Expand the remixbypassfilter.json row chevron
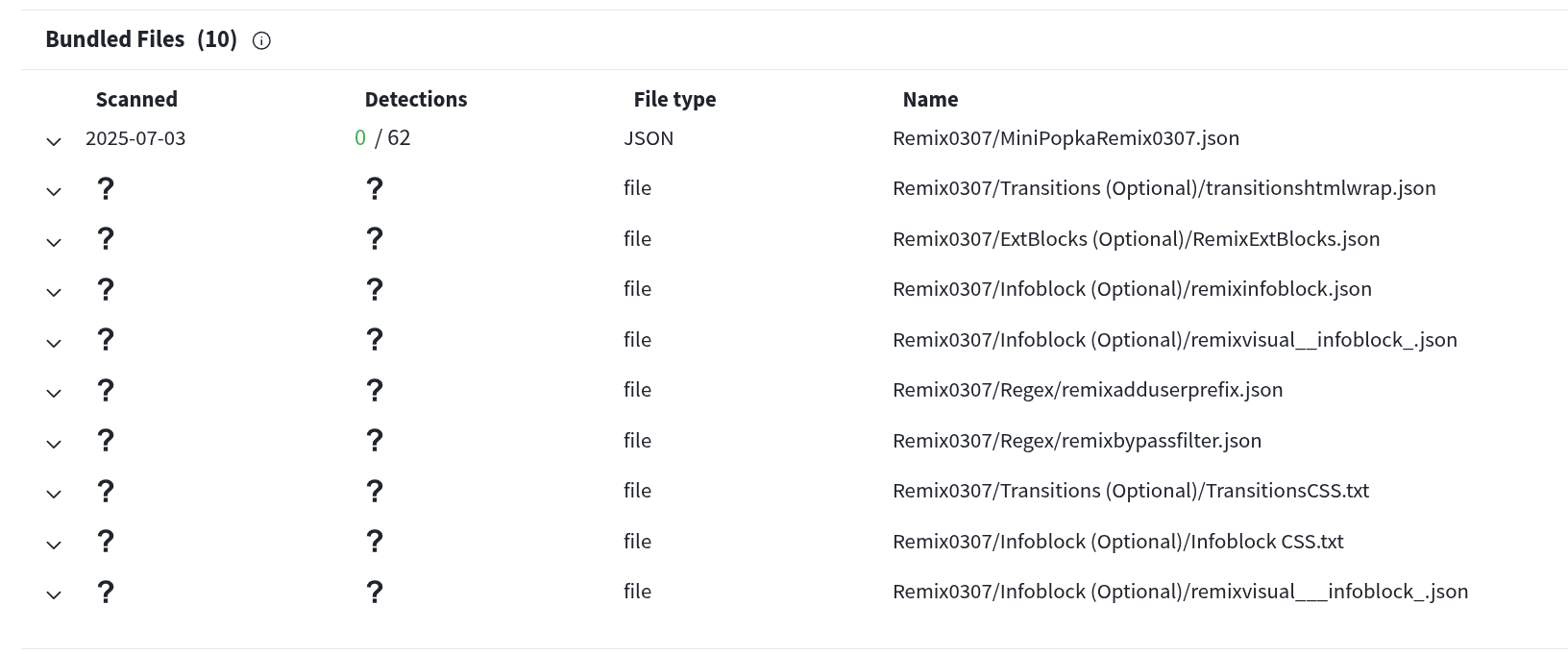 (x=54, y=444)
